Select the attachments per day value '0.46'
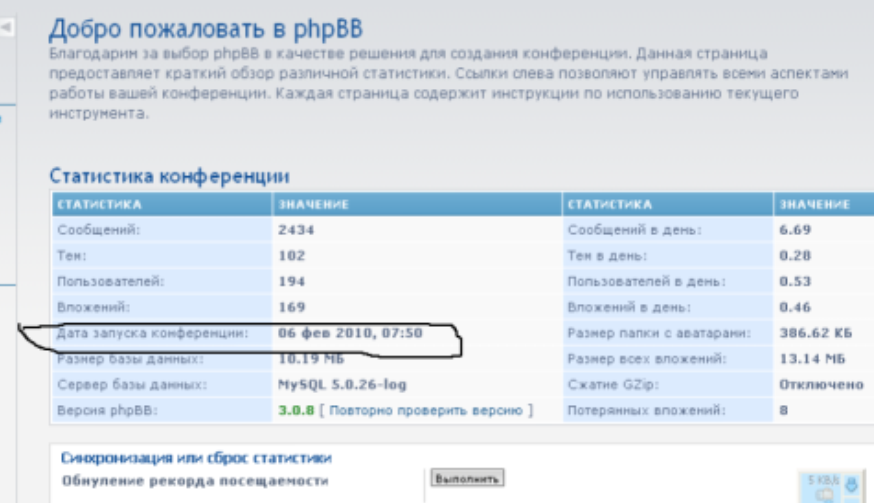The width and height of the screenshot is (874, 503). (x=795, y=307)
